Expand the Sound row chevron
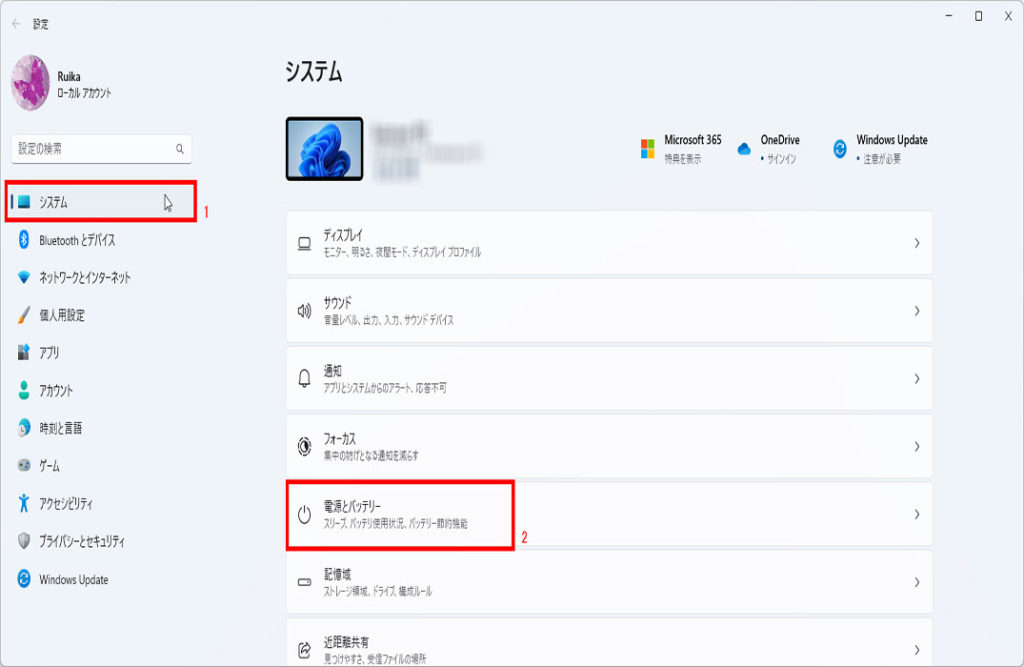Image resolution: width=1024 pixels, height=667 pixels. pos(916,310)
